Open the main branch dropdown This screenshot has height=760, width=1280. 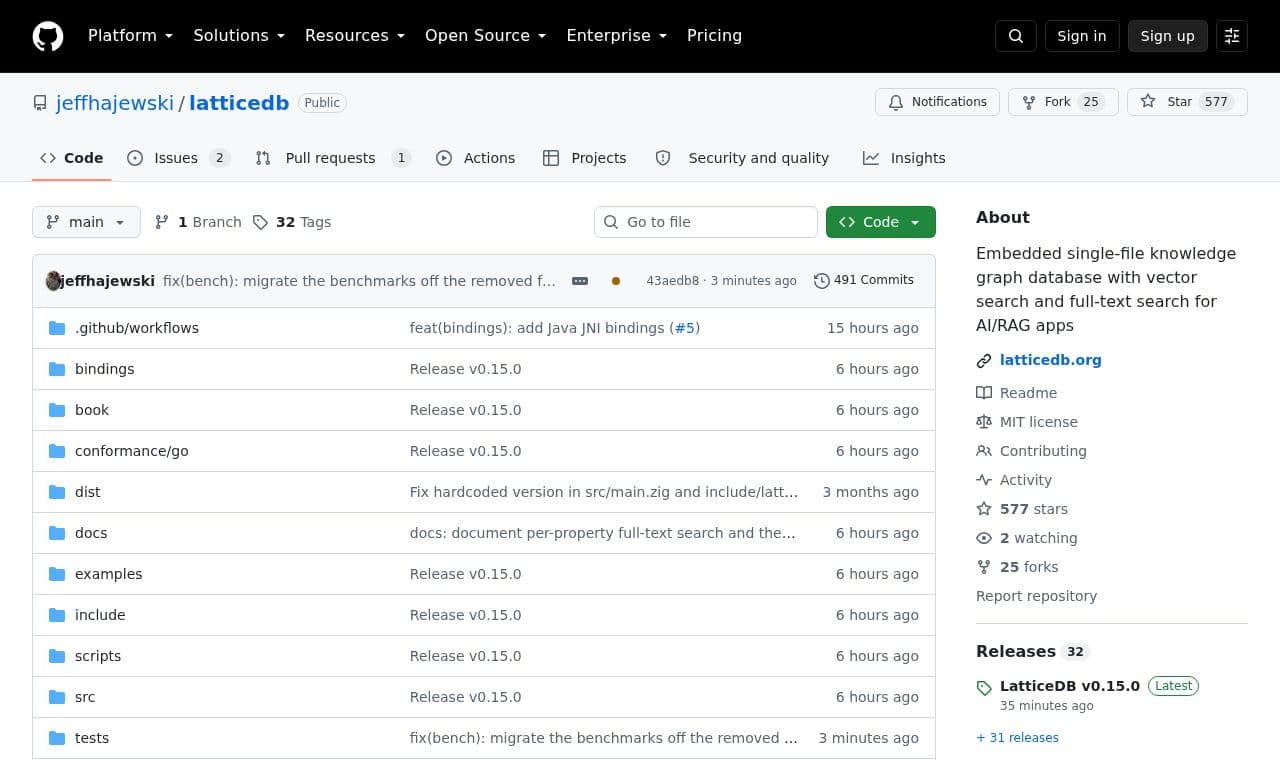(86, 222)
